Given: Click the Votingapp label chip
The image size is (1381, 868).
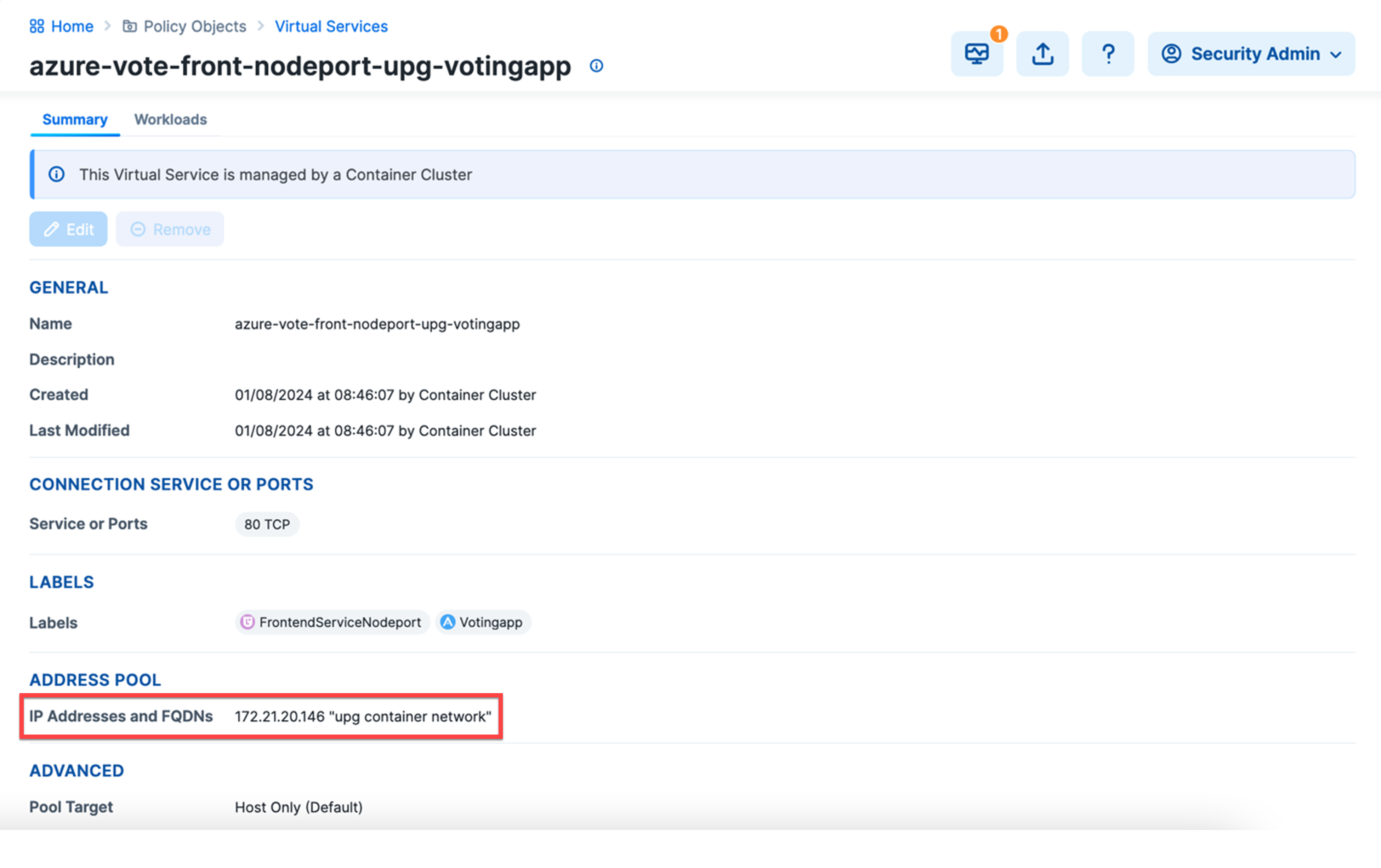Looking at the screenshot, I should pos(483,622).
